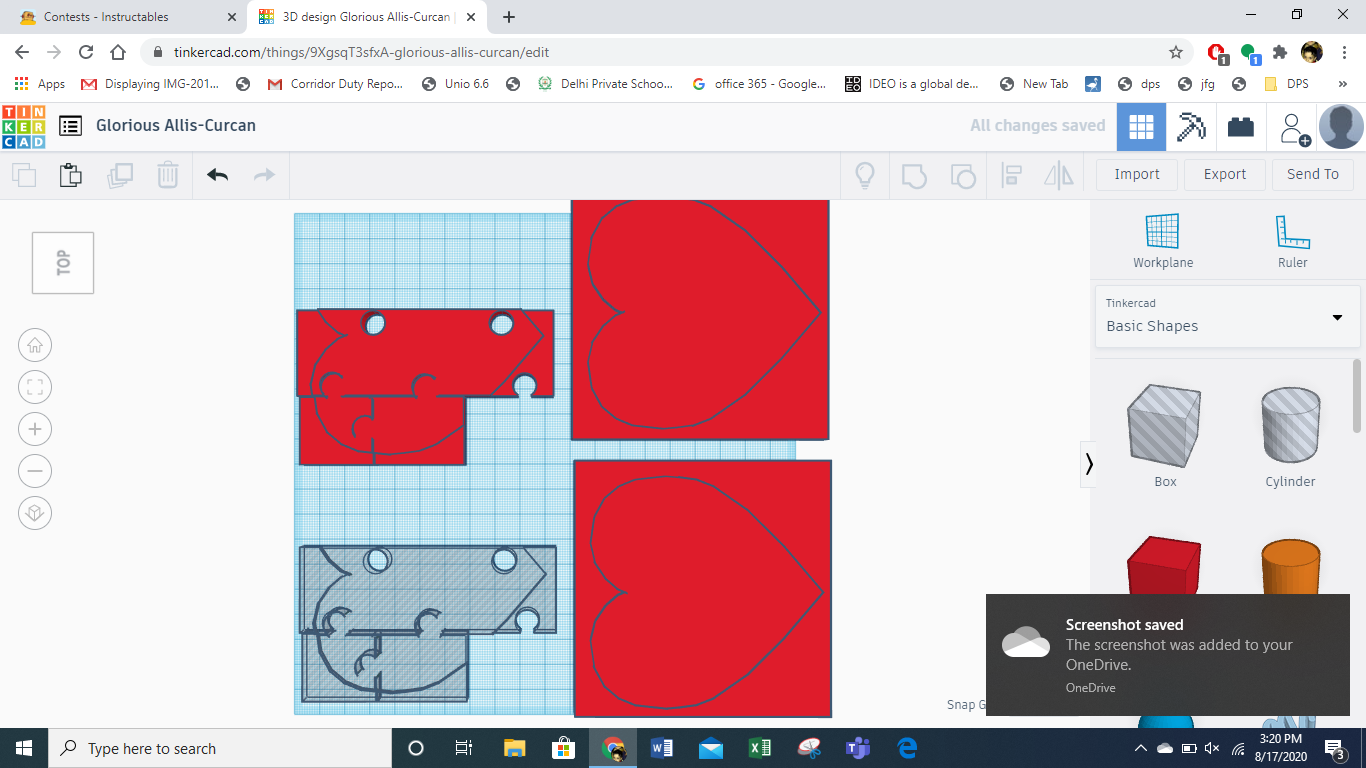The height and width of the screenshot is (768, 1366).
Task: Zoom out with the minus button
Action: click(x=35, y=471)
